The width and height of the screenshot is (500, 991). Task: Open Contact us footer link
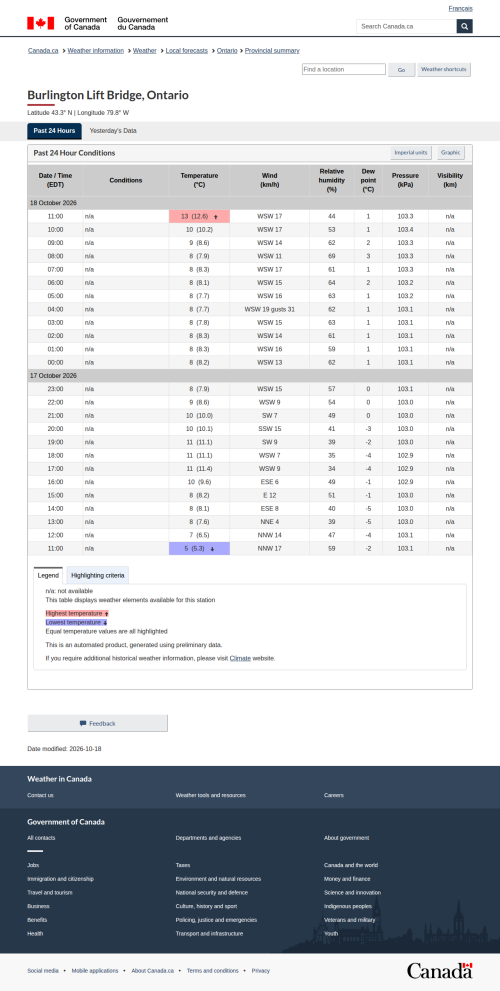click(x=40, y=795)
